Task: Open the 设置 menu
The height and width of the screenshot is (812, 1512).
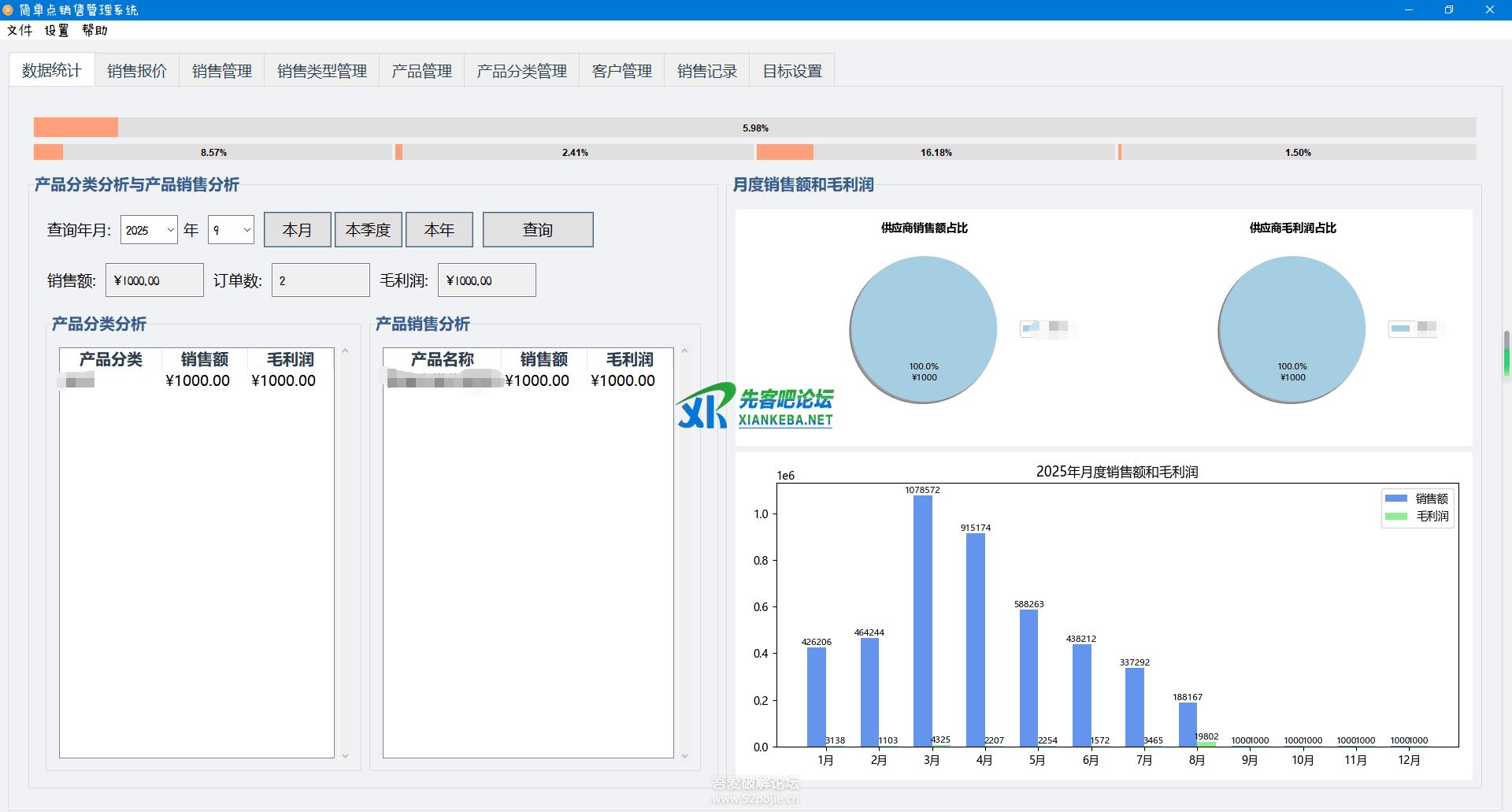Action: tap(57, 30)
